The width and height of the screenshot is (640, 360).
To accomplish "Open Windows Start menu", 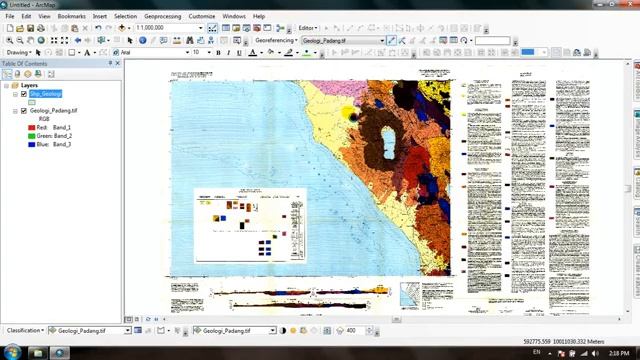I will pyautogui.click(x=12, y=352).
